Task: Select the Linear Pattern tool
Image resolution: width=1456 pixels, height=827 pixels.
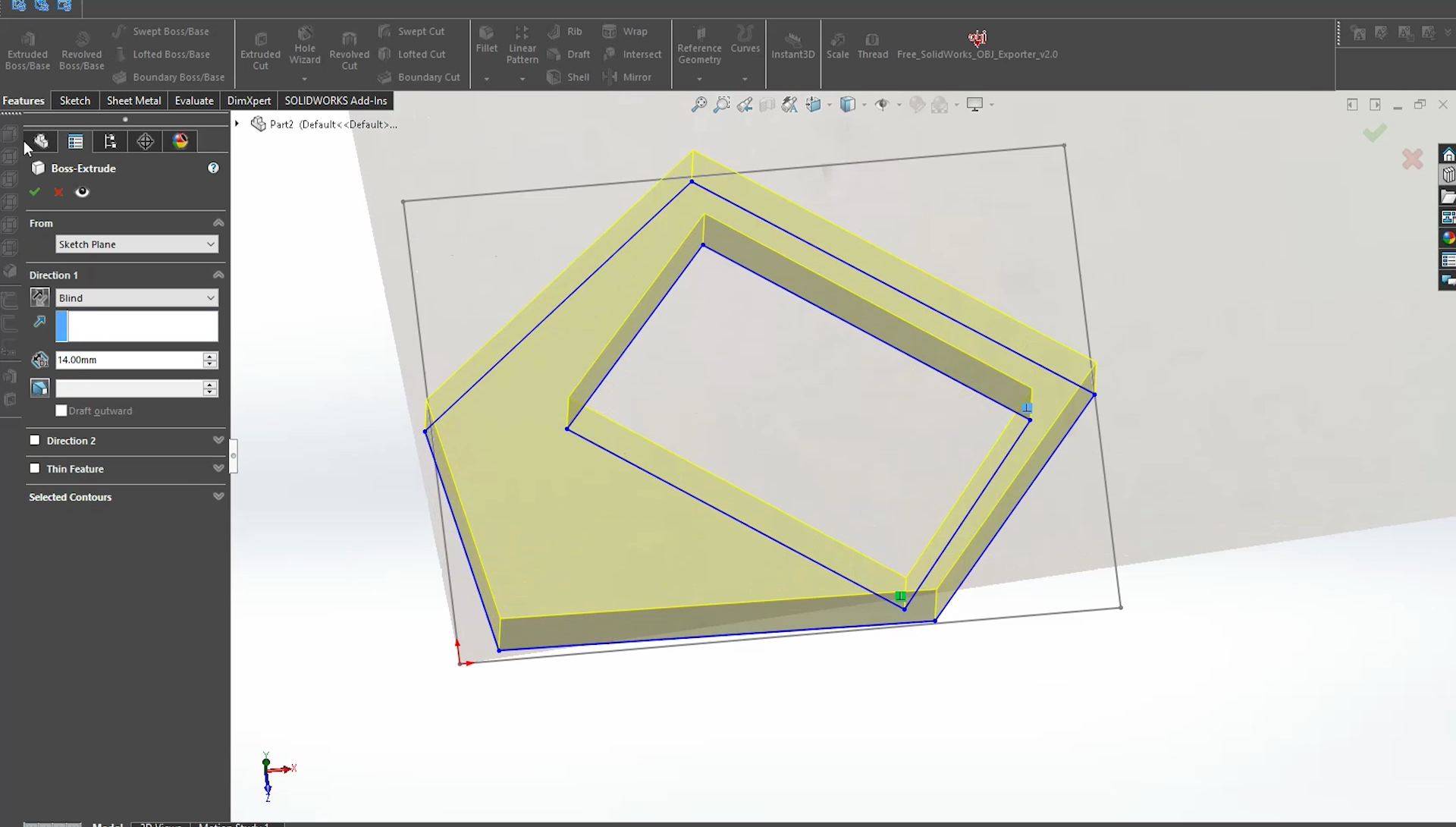Action: click(x=522, y=46)
